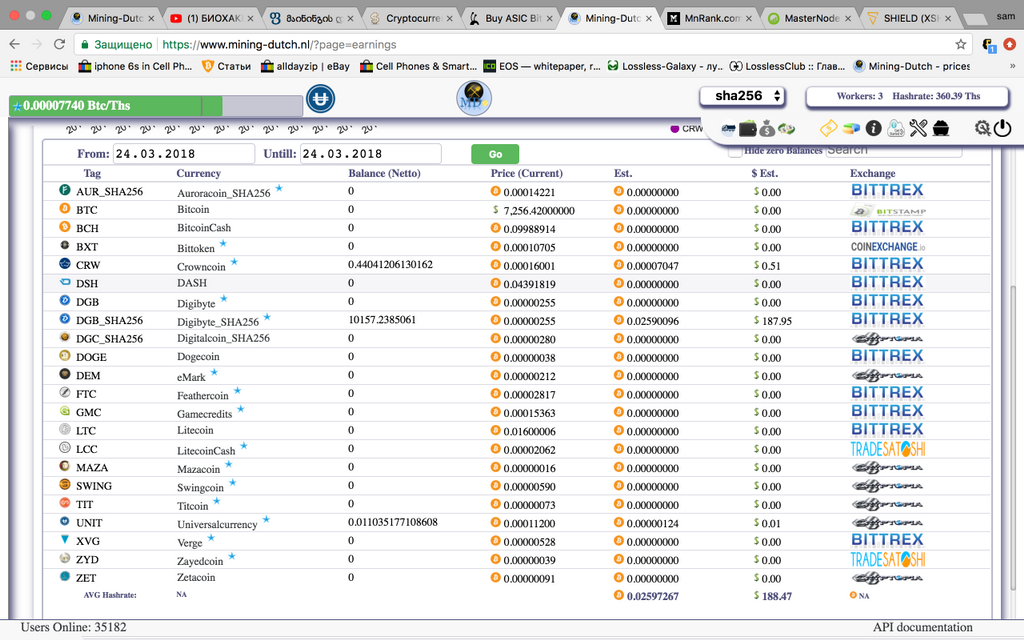Click the Exchange column header
Image resolution: width=1024 pixels, height=640 pixels.
[872, 173]
